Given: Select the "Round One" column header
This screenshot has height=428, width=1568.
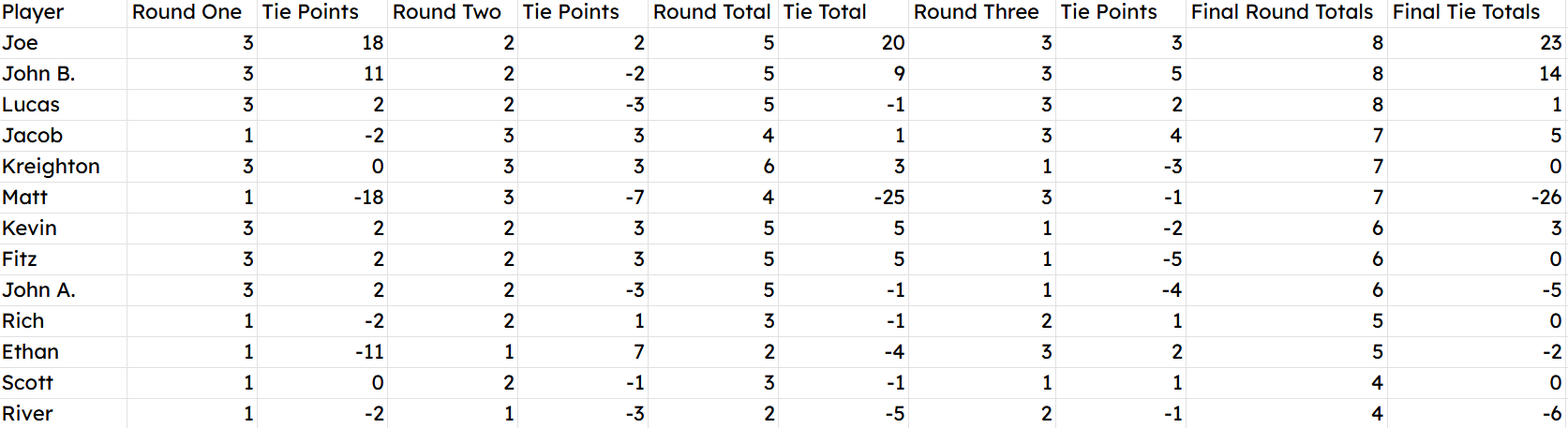Looking at the screenshot, I should 187,12.
